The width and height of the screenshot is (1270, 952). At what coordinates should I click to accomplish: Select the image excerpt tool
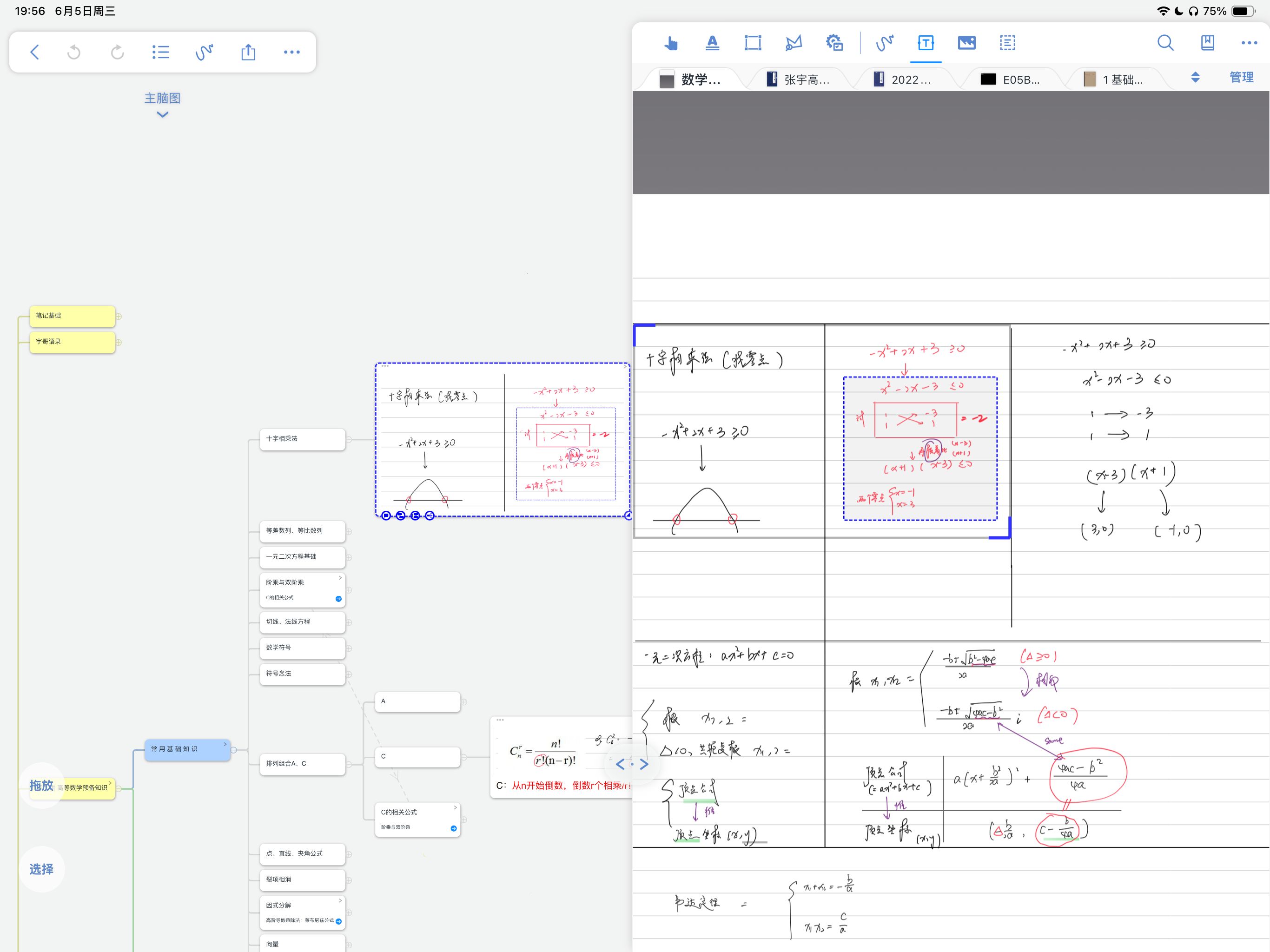tap(966, 43)
